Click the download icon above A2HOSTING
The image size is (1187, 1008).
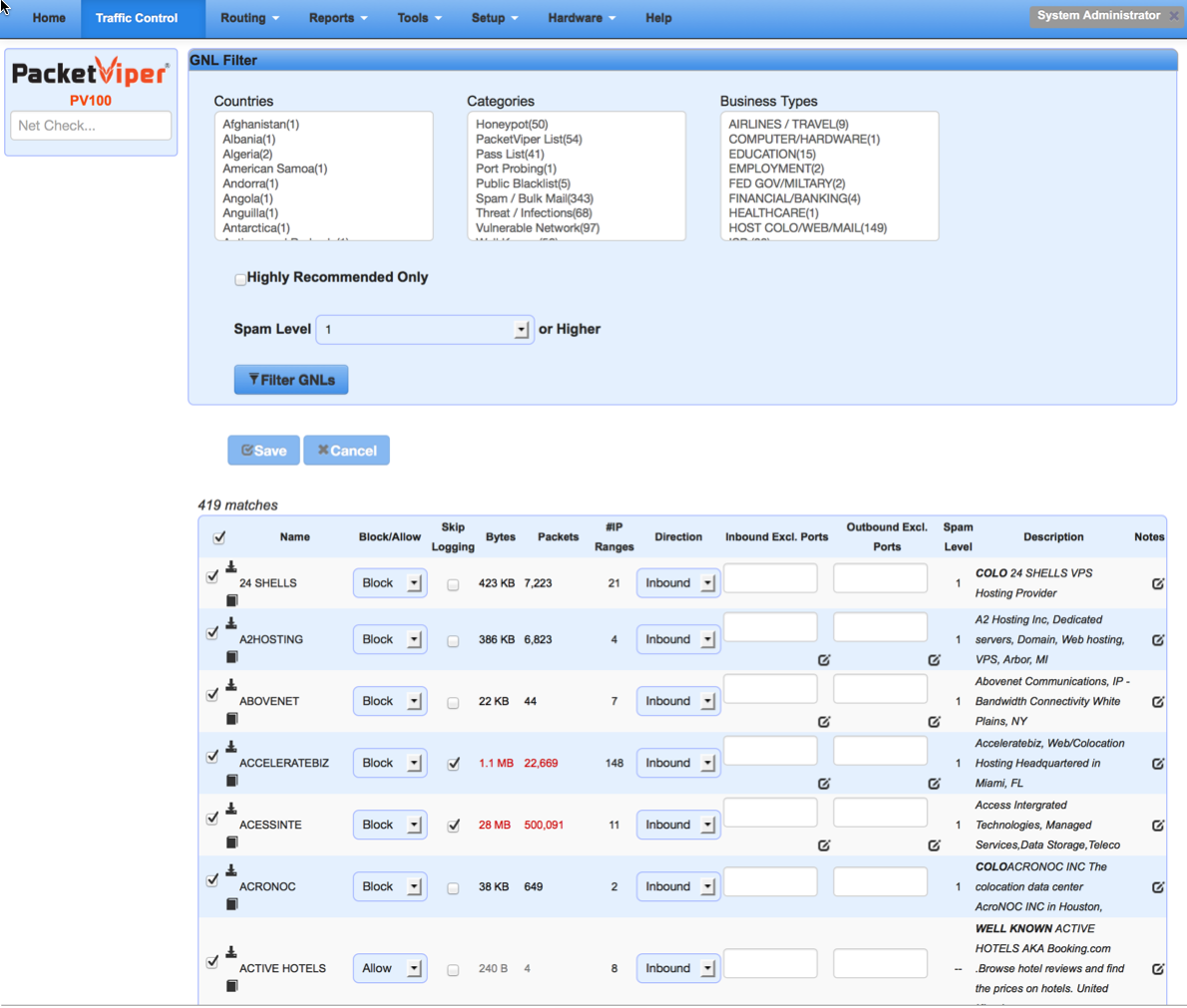click(x=231, y=623)
